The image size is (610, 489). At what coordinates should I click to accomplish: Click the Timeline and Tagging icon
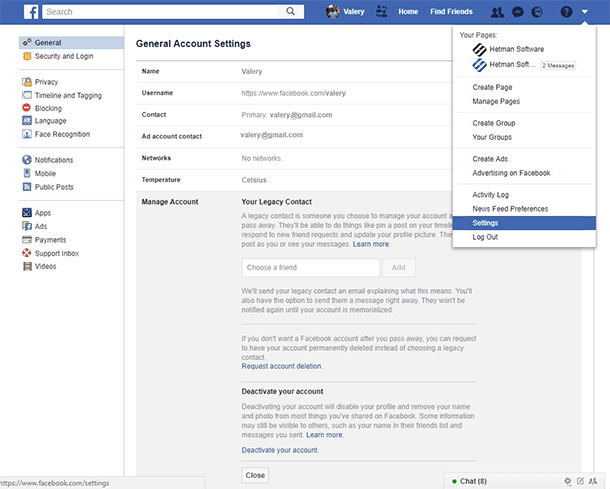(27, 95)
